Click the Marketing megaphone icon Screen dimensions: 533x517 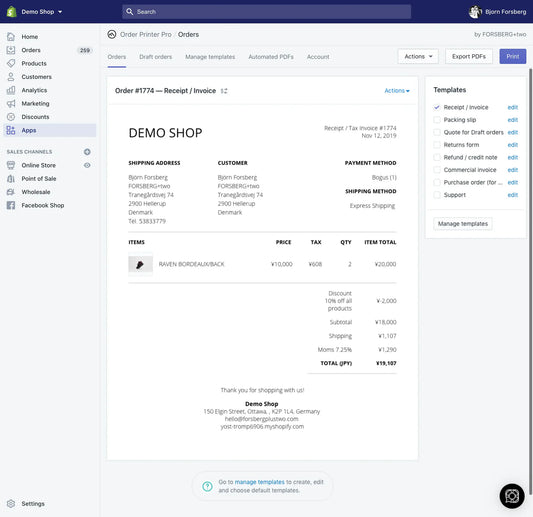[11, 103]
